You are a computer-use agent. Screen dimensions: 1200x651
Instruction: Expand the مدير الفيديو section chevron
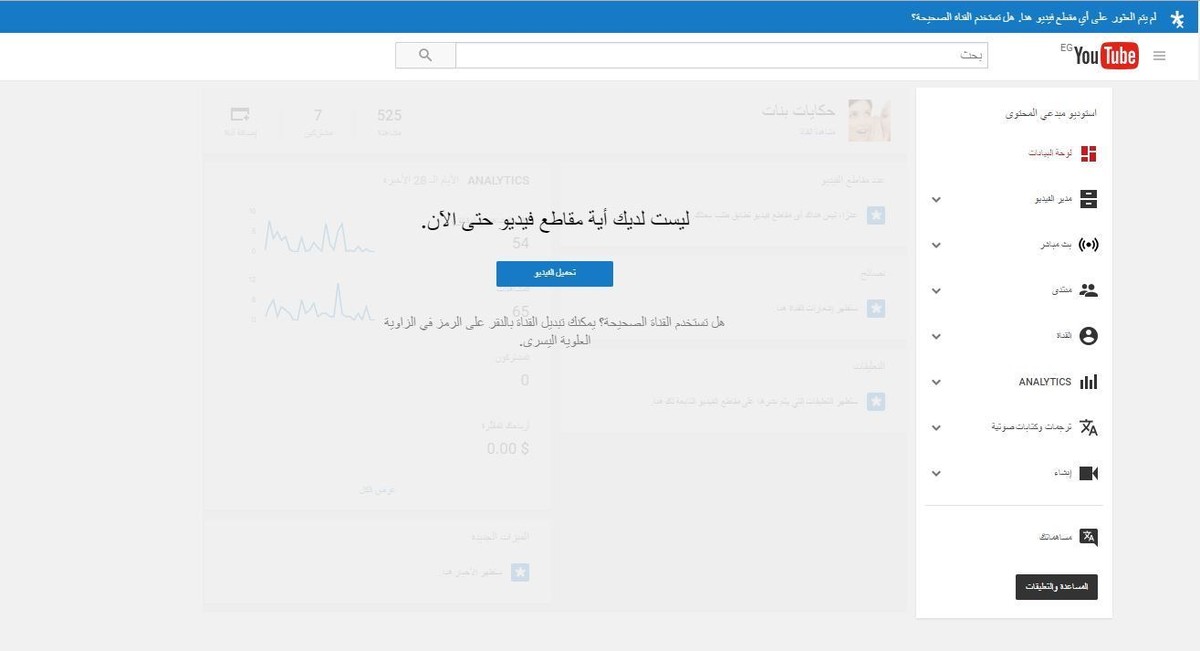936,199
